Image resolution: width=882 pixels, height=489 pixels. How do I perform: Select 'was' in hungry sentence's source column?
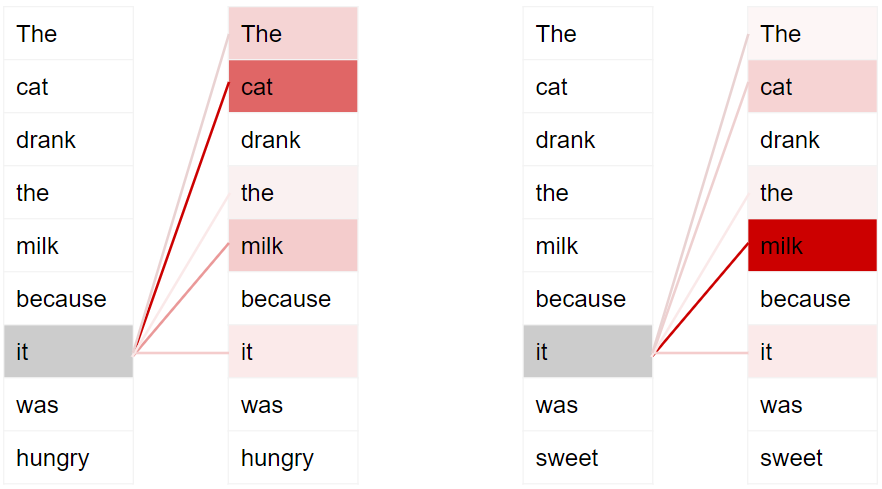(x=68, y=405)
